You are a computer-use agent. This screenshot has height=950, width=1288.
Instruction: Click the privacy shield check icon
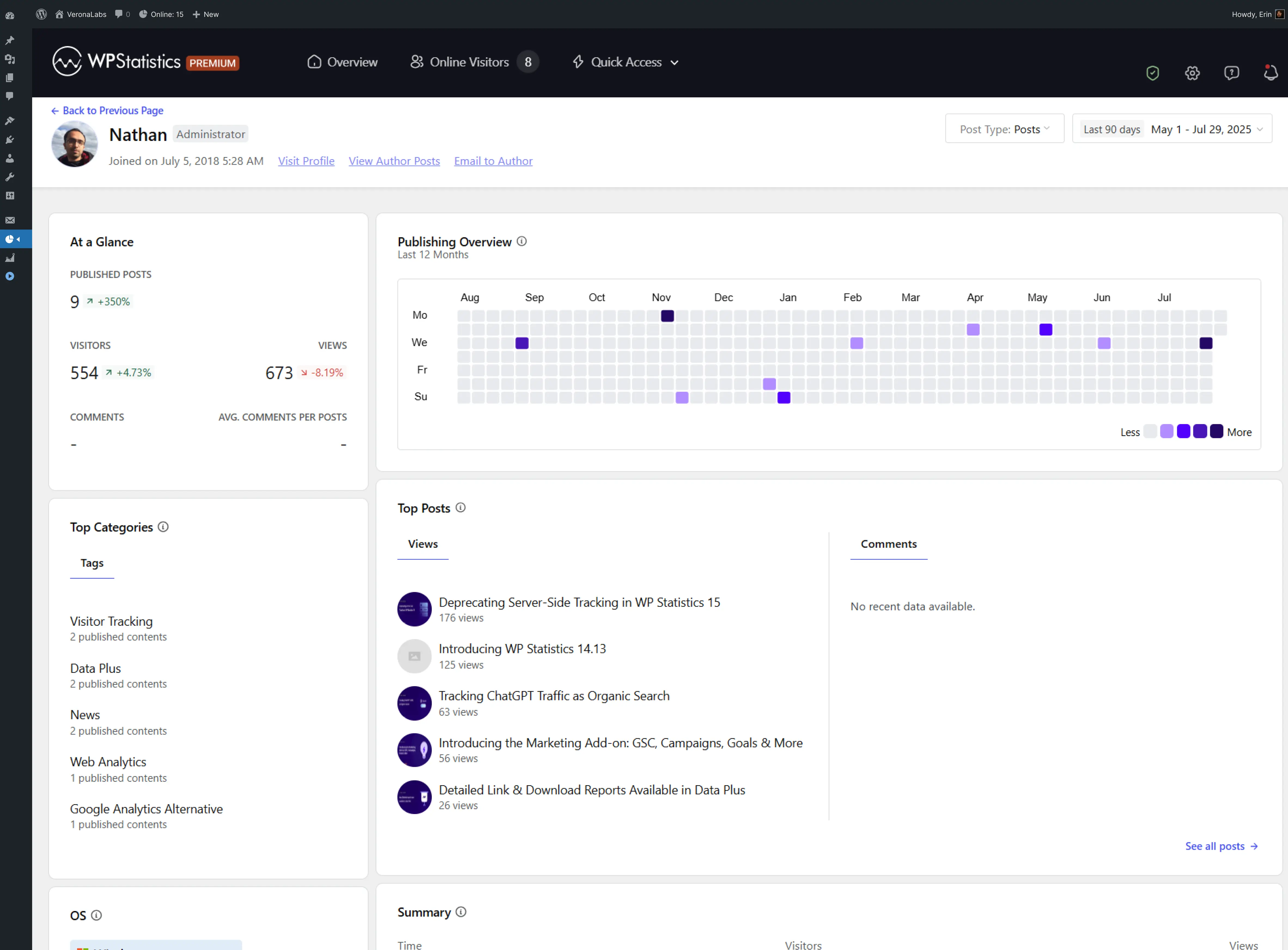click(1152, 73)
